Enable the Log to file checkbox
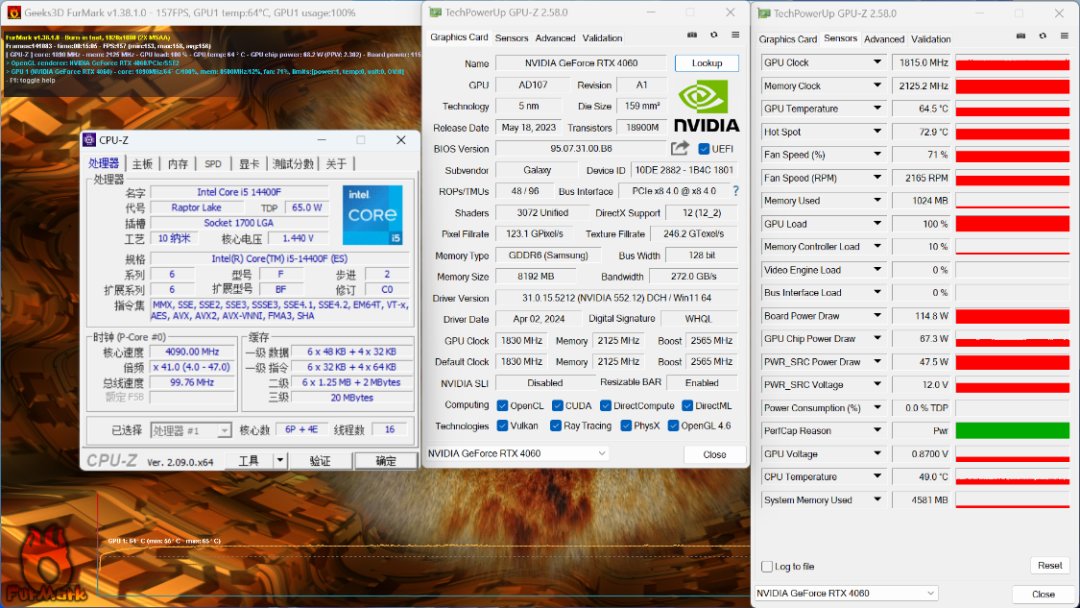 click(767, 566)
